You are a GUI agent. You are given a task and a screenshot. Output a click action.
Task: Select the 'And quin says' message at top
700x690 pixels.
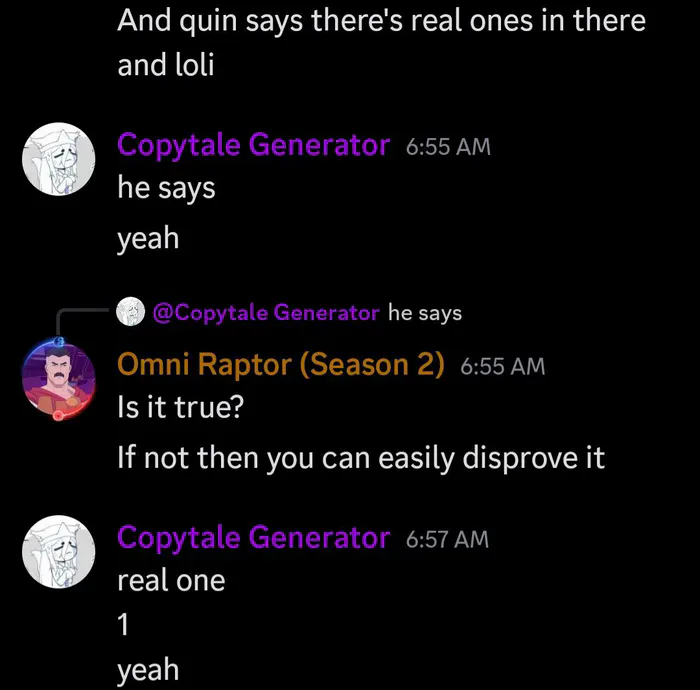pos(382,43)
